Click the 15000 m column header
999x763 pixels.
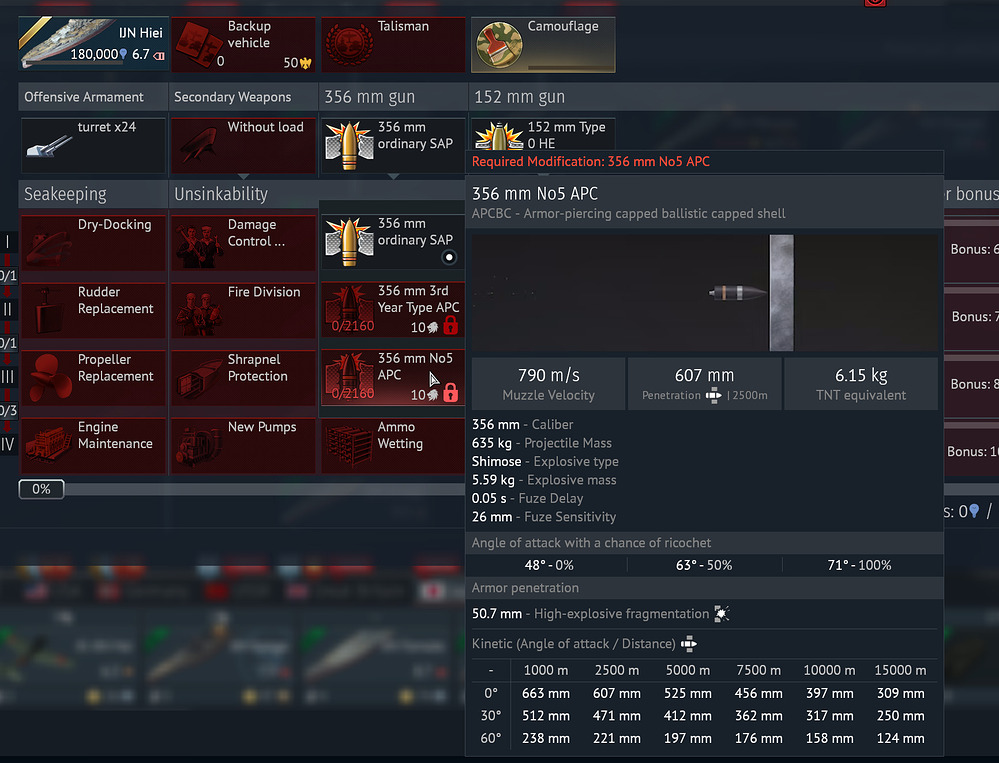click(900, 671)
